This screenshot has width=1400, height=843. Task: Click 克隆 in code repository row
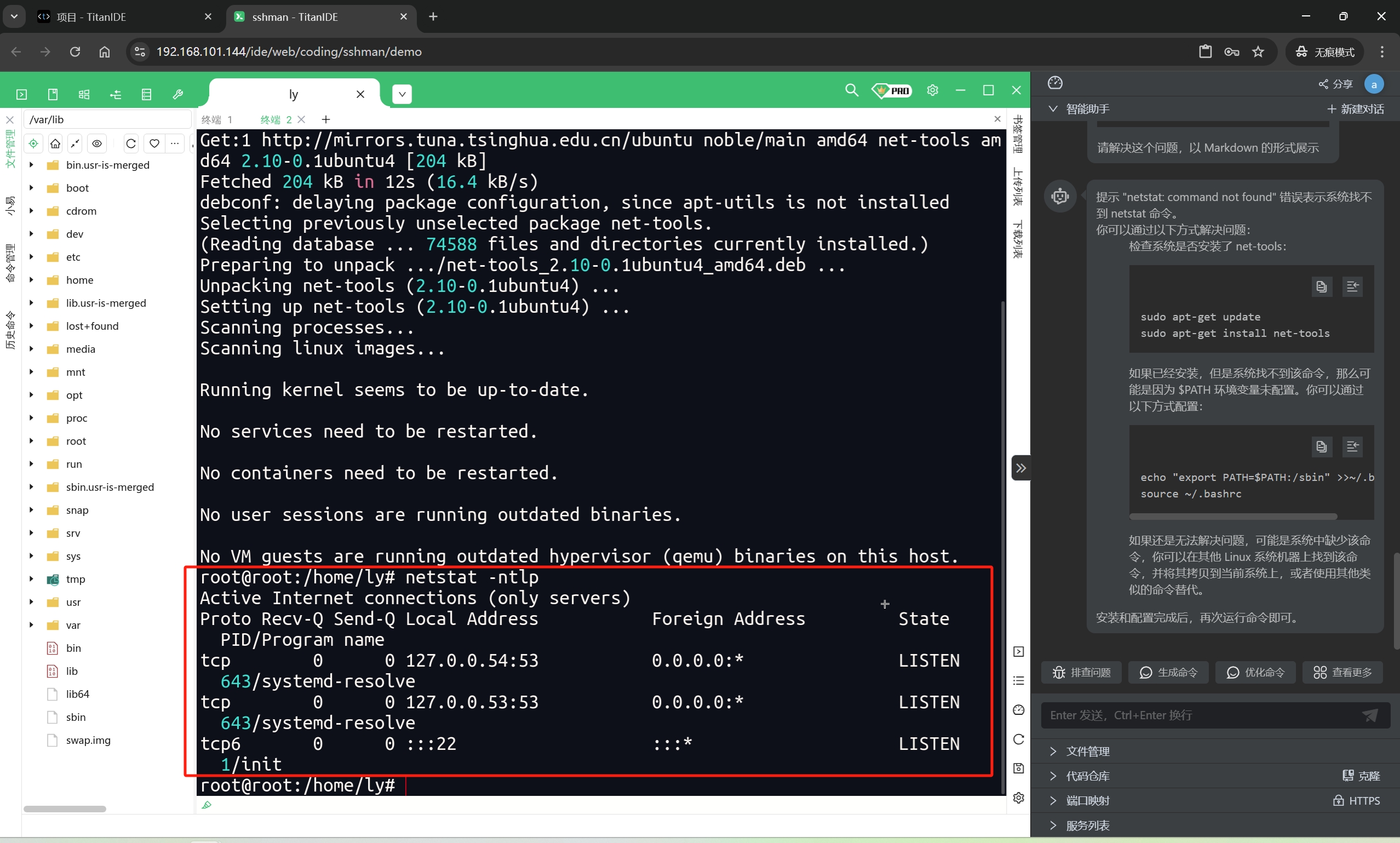point(1361,776)
